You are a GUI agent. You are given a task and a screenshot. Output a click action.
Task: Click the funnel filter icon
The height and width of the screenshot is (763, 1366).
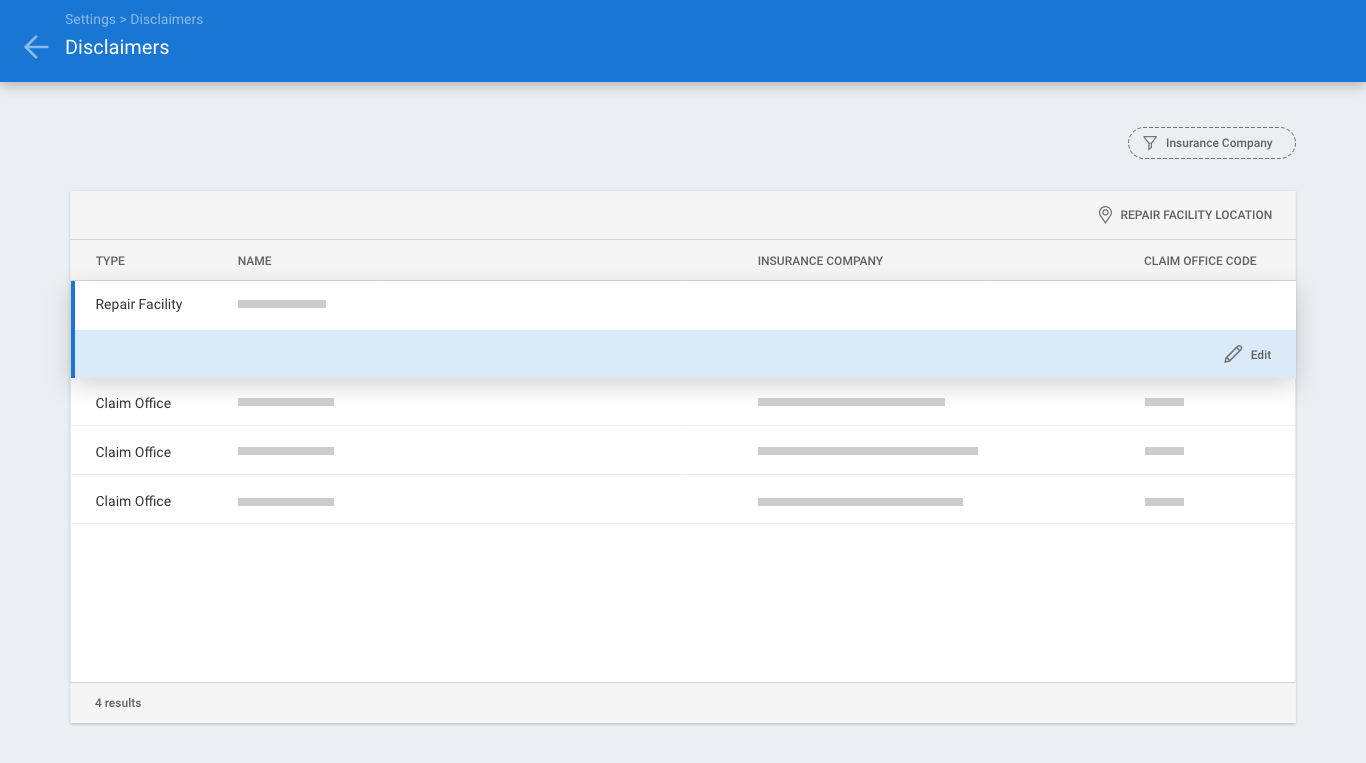[x=1150, y=143]
